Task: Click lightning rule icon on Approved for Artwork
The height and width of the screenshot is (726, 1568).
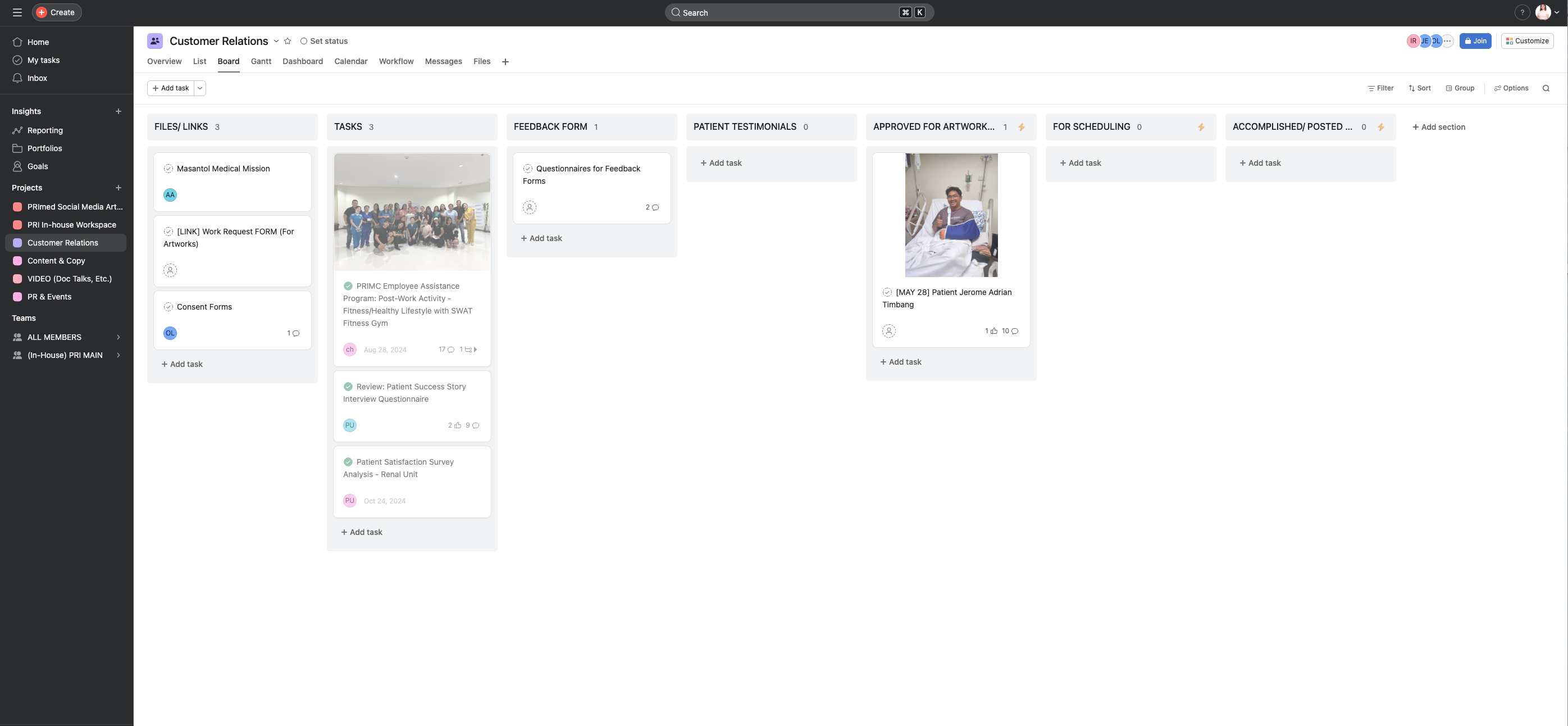Action: click(x=1022, y=126)
